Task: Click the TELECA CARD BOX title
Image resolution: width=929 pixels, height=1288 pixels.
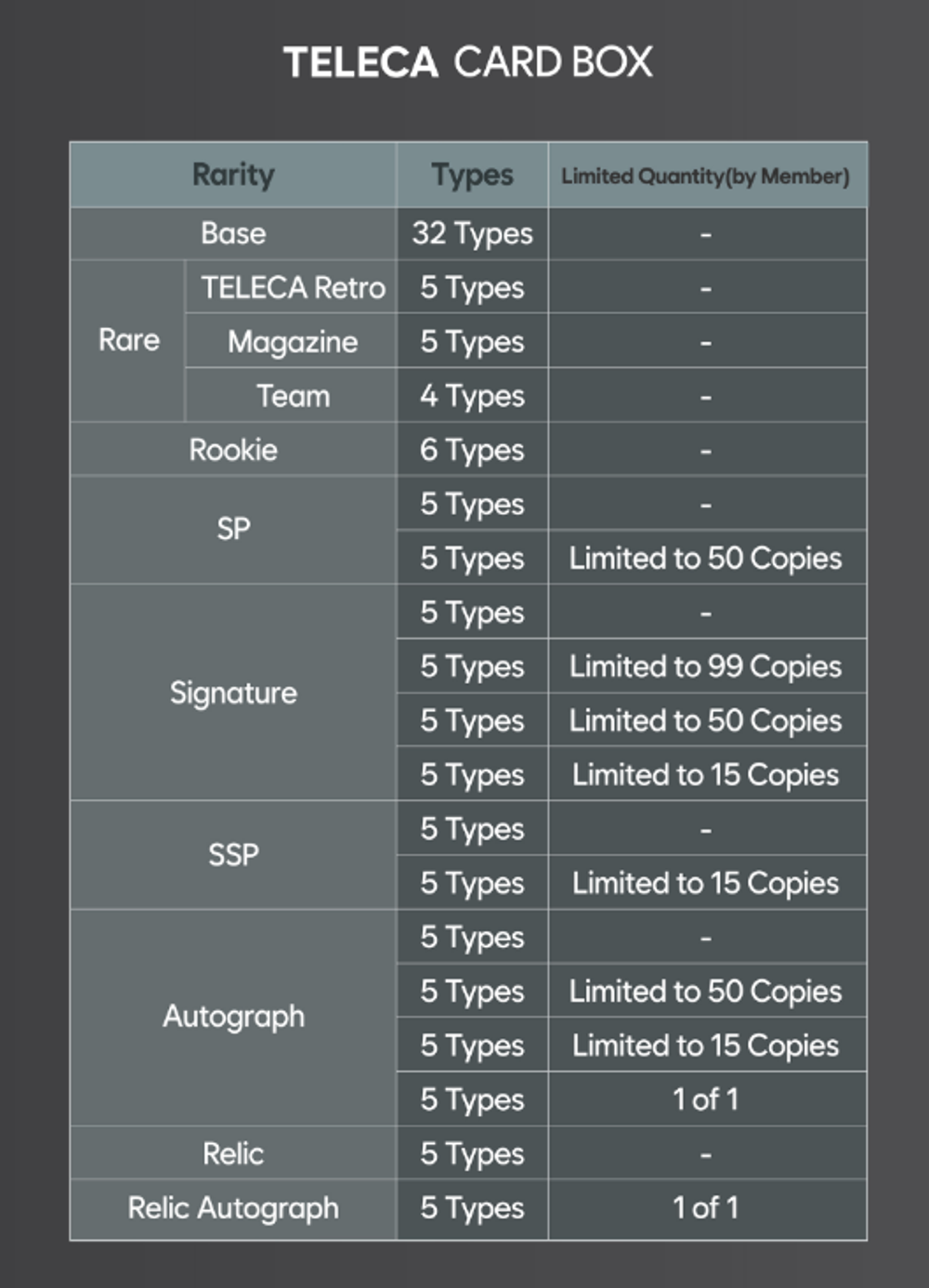Action: point(467,63)
